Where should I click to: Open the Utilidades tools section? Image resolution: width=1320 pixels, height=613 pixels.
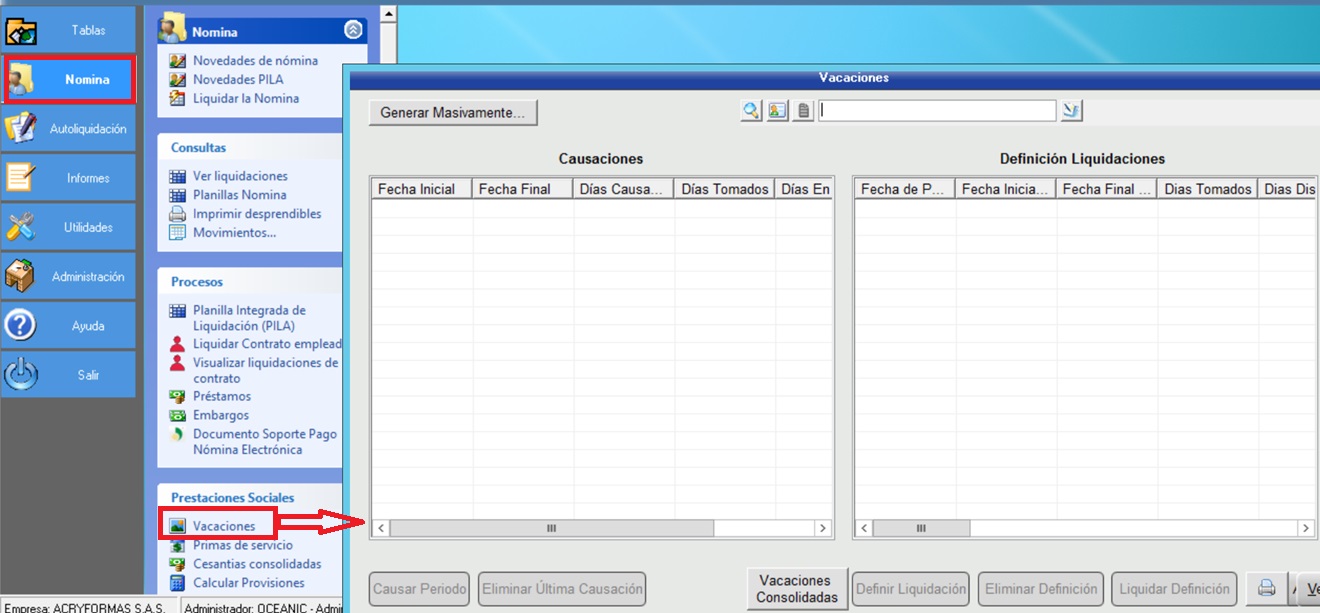pos(68,227)
